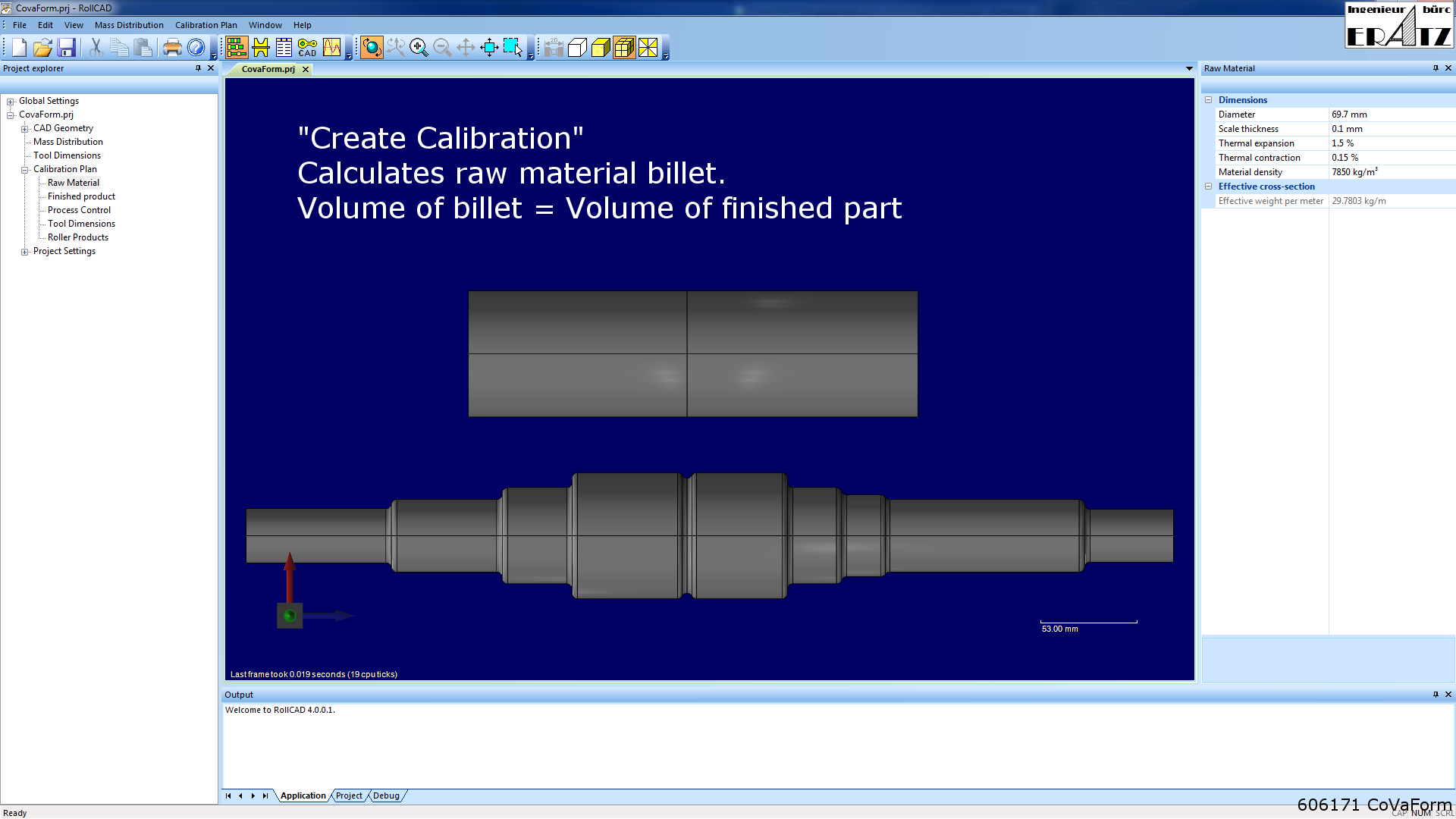Click the 2D dimension view icon
The image size is (1456, 819).
pyautogui.click(x=554, y=48)
